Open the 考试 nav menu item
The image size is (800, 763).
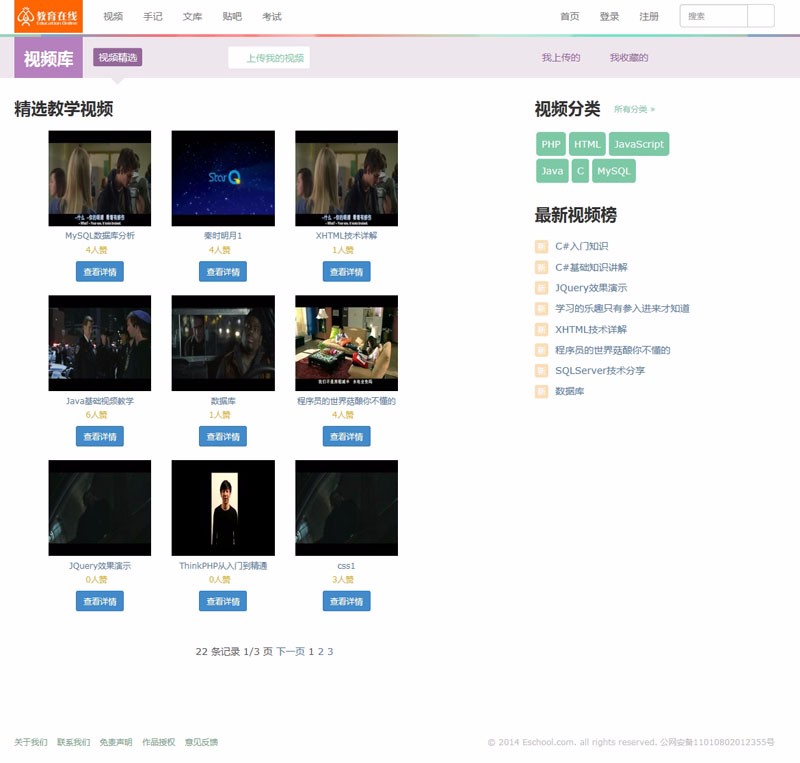272,17
